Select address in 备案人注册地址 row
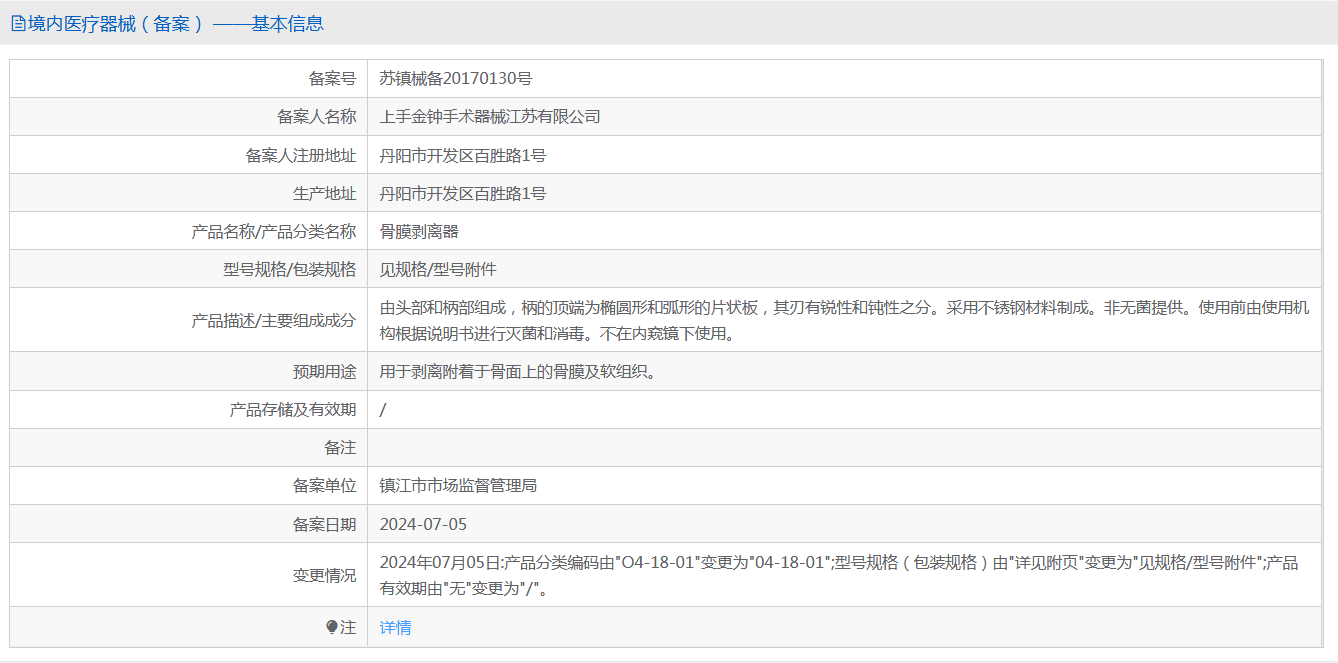 coord(463,155)
